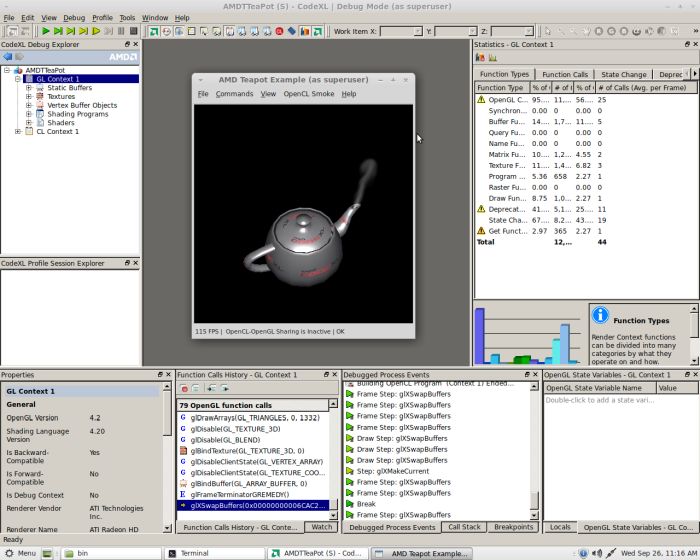This screenshot has width=700, height=560.
Task: Switch to the Call Stack tab
Action: click(464, 527)
